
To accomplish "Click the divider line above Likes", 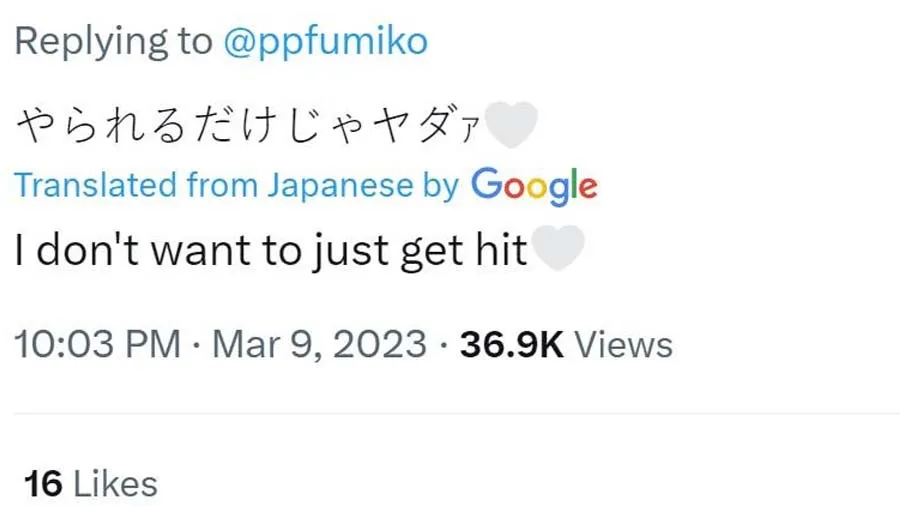I will [x=450, y=412].
